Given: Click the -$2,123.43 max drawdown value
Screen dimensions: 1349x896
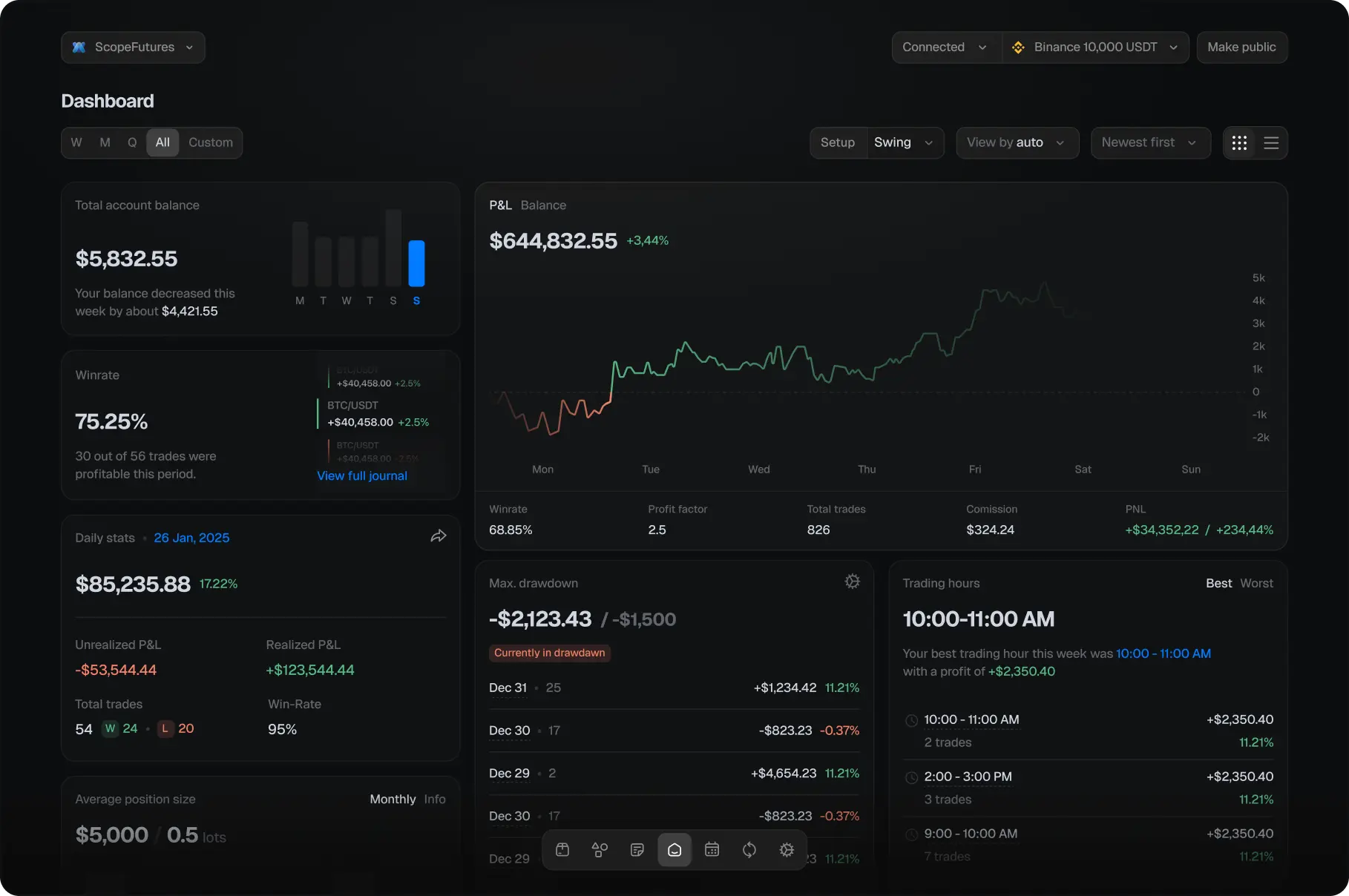Looking at the screenshot, I should coord(540,619).
